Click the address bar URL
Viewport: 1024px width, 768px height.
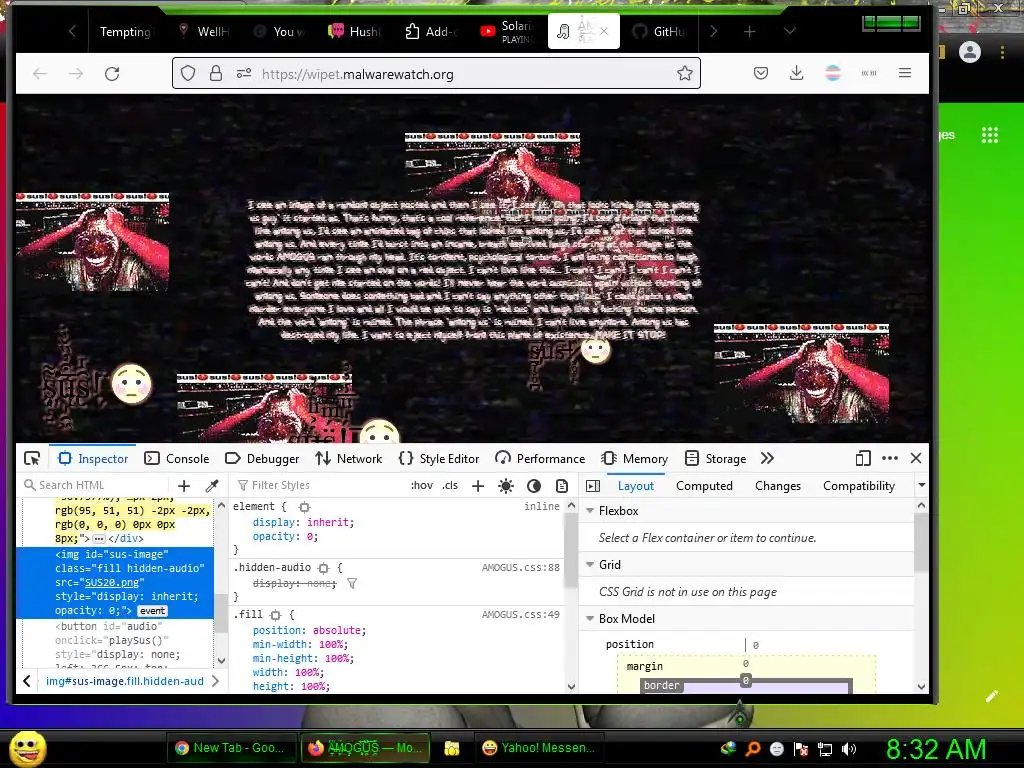point(357,74)
